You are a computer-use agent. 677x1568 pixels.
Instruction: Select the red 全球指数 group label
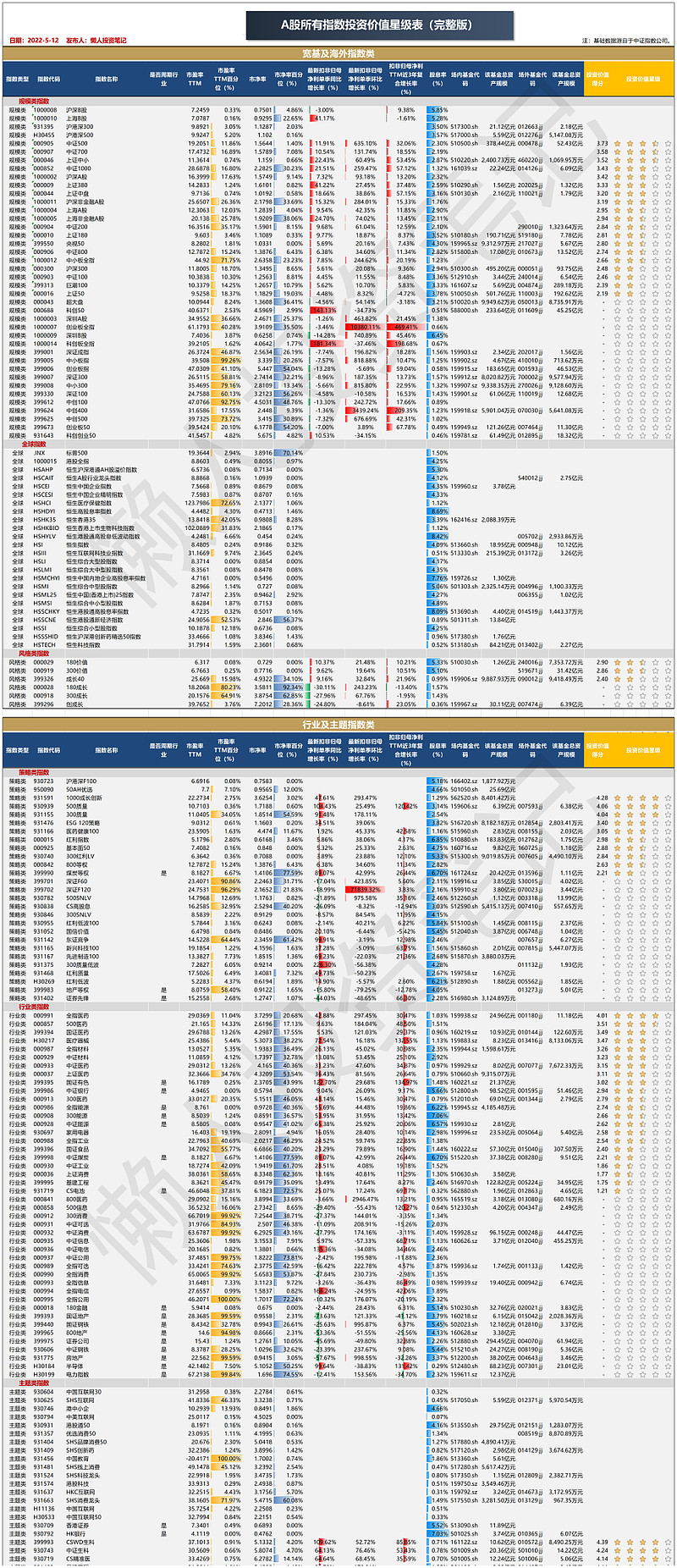[x=34, y=444]
